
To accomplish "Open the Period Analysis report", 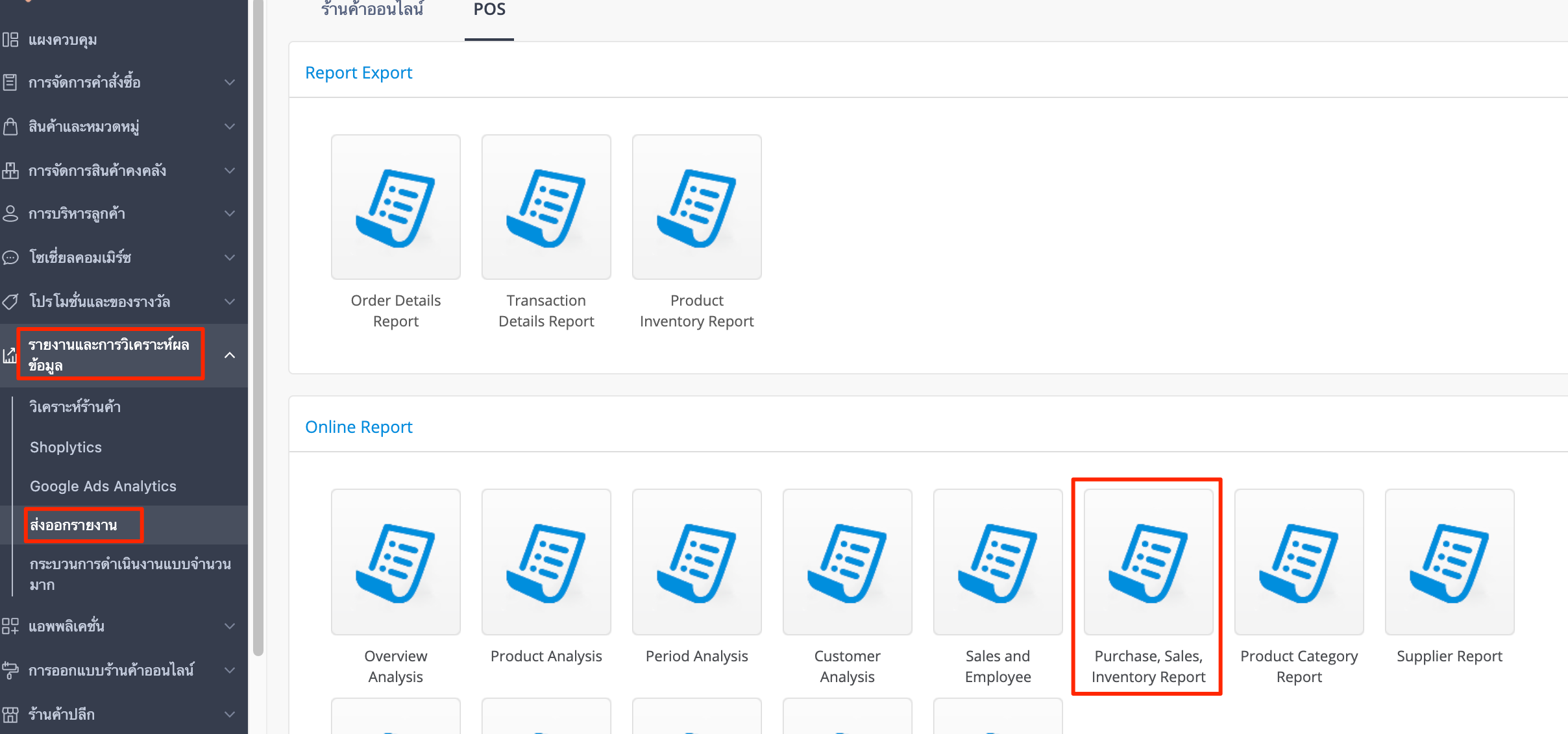I will (x=697, y=562).
